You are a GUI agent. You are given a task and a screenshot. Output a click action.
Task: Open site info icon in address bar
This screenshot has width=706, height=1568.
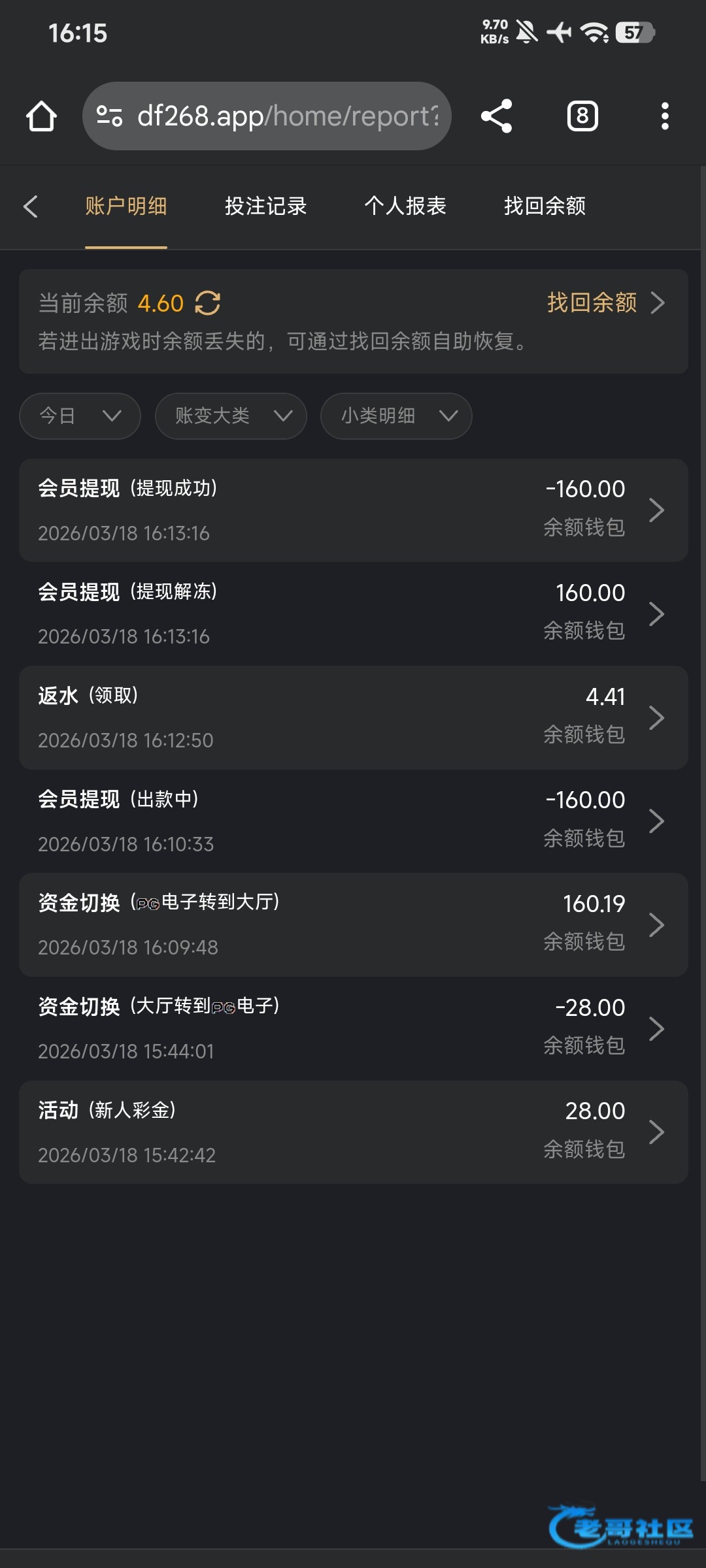tap(109, 116)
